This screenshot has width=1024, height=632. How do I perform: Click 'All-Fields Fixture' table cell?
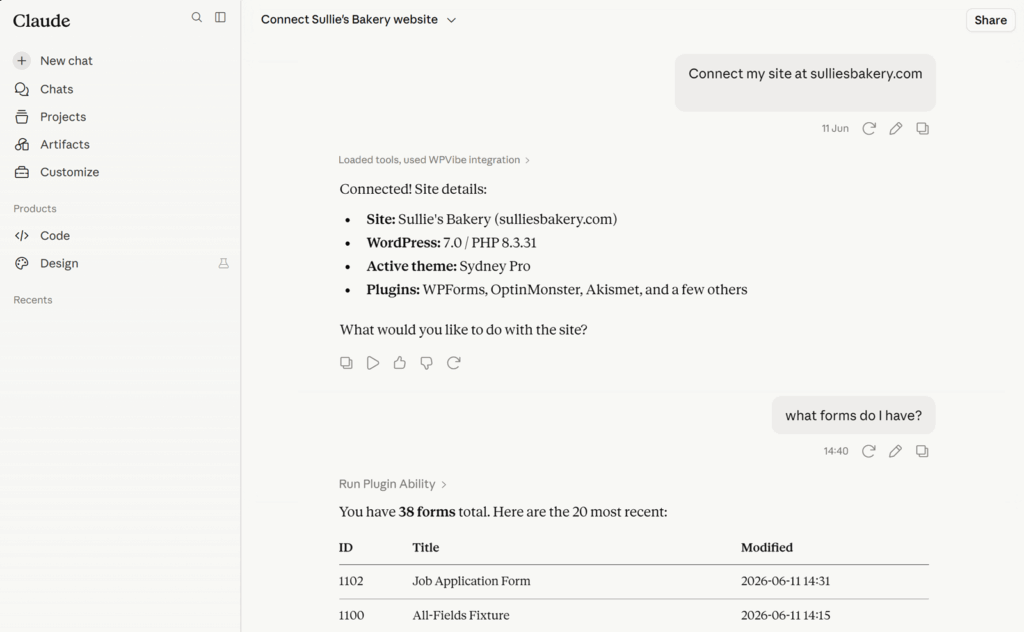(x=460, y=615)
